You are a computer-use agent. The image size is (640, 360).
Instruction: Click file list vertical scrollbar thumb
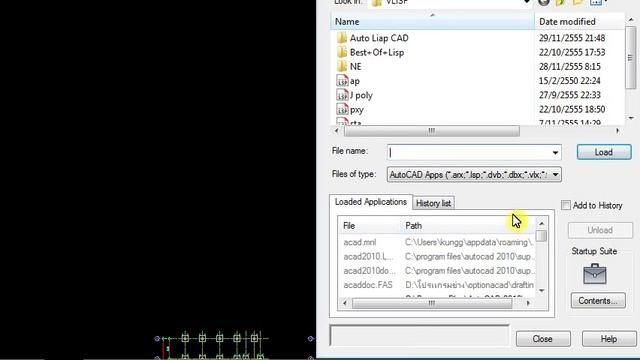tap(631, 57)
